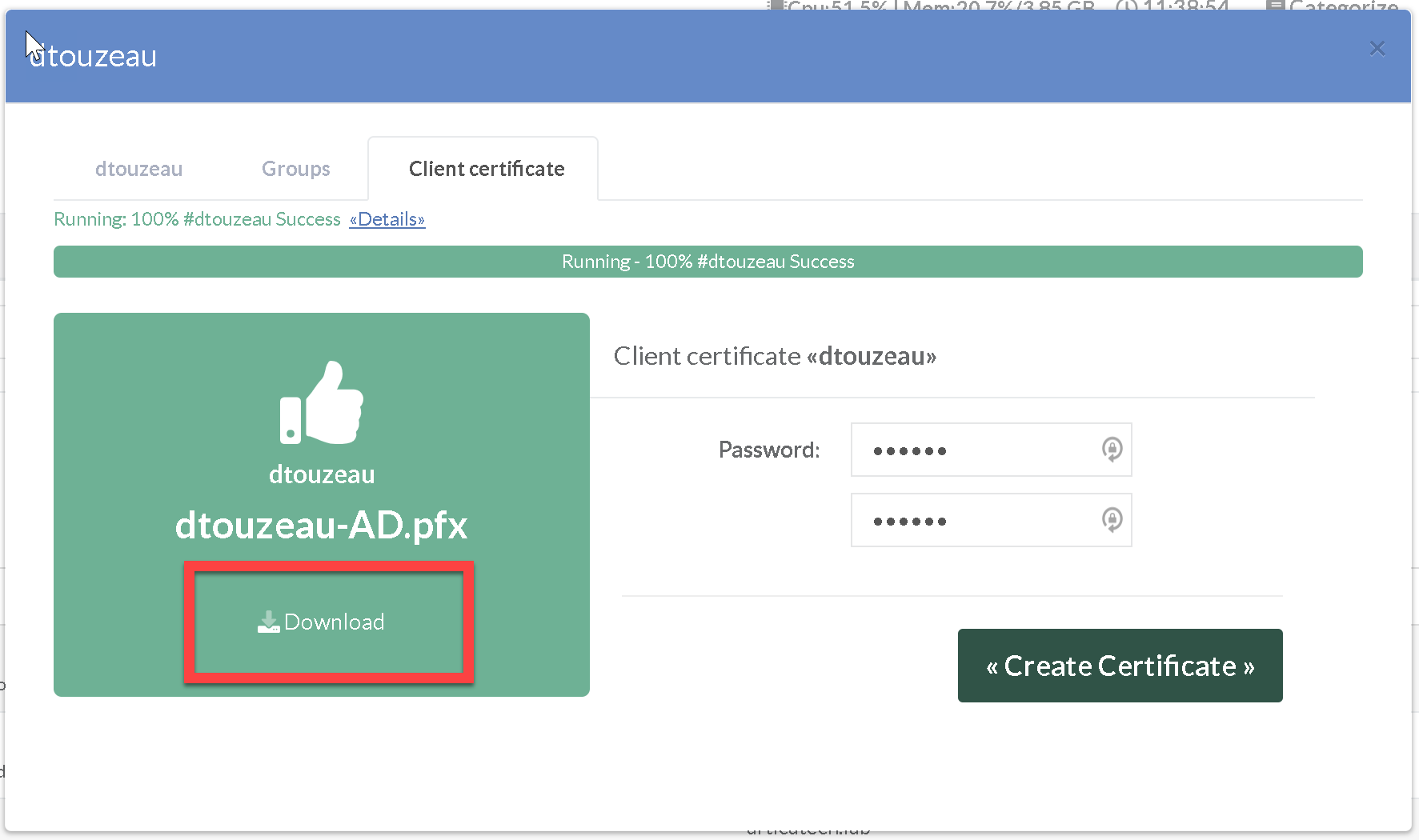Open the Groups tab
The height and width of the screenshot is (840, 1419).
coord(295,169)
